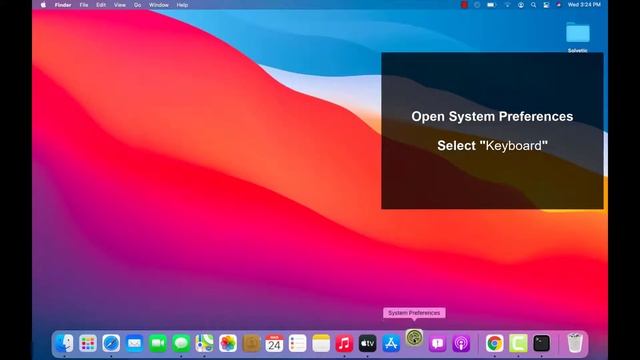Click the red recording status icon

point(464,5)
